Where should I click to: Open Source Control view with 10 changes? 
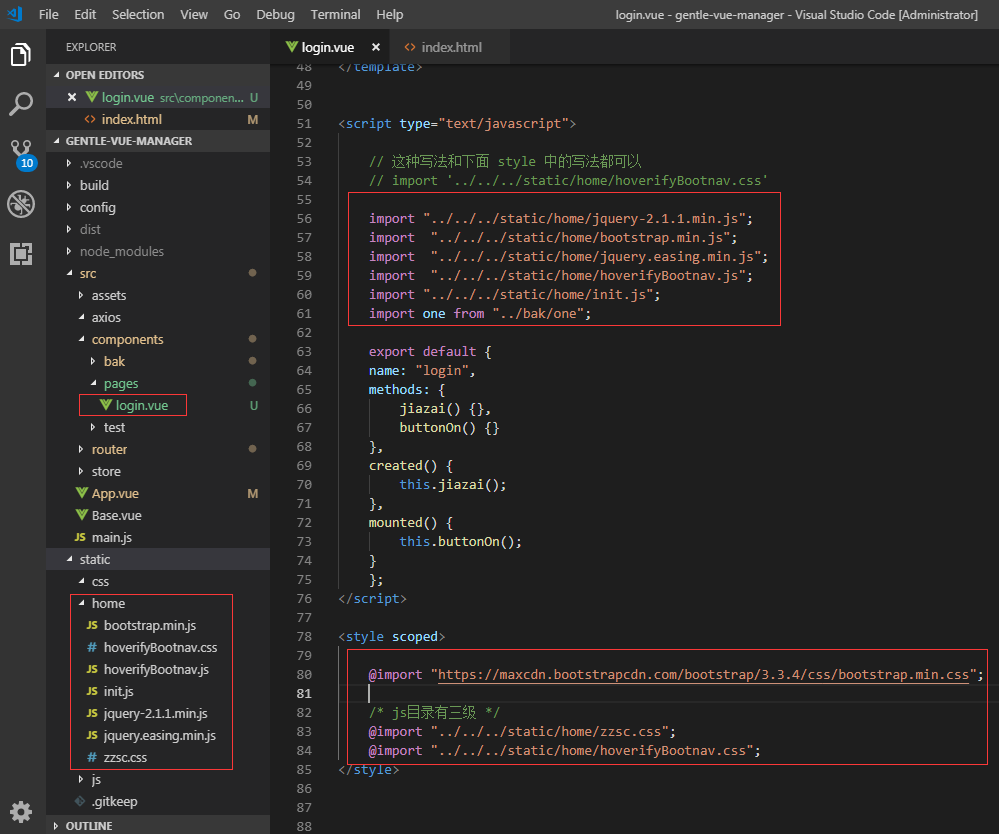point(22,155)
